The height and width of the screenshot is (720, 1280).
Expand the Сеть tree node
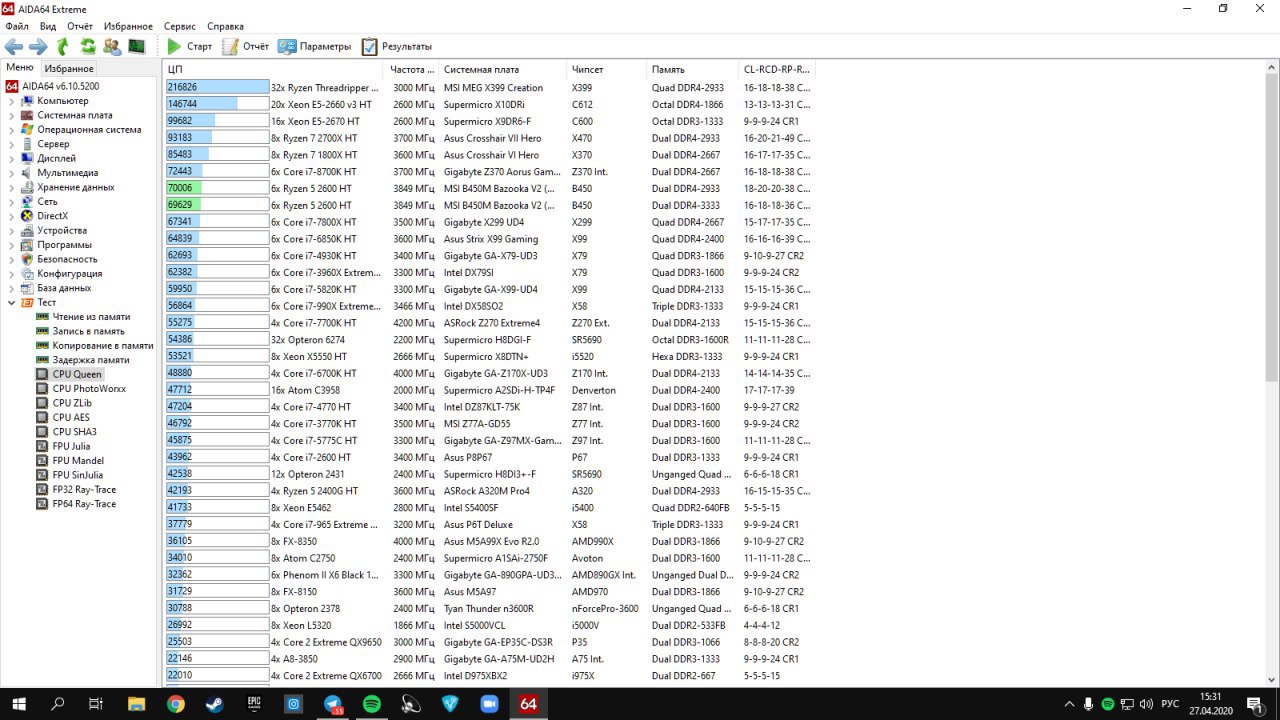click(11, 202)
